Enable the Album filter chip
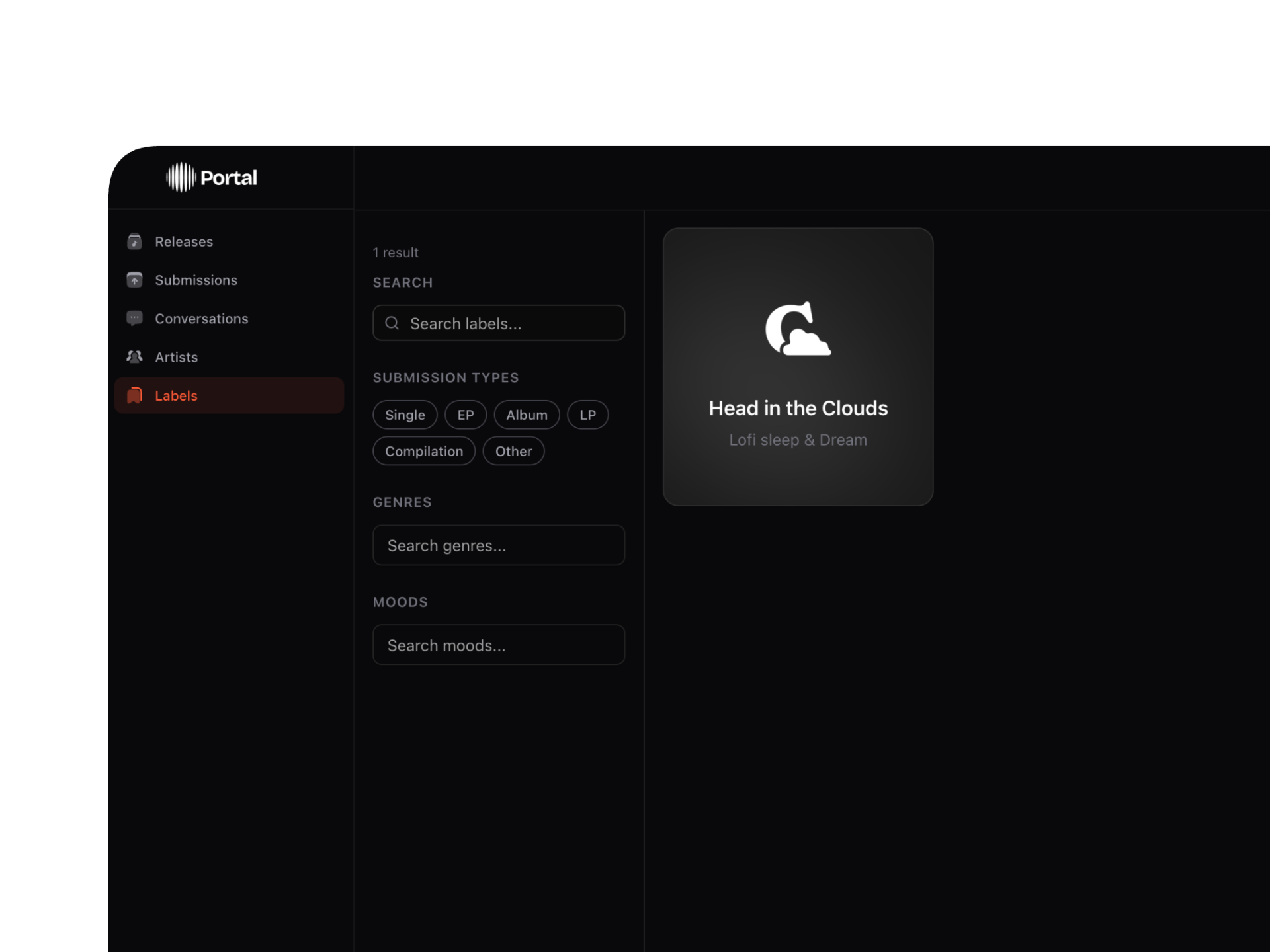The width and height of the screenshot is (1270, 952). pos(527,415)
